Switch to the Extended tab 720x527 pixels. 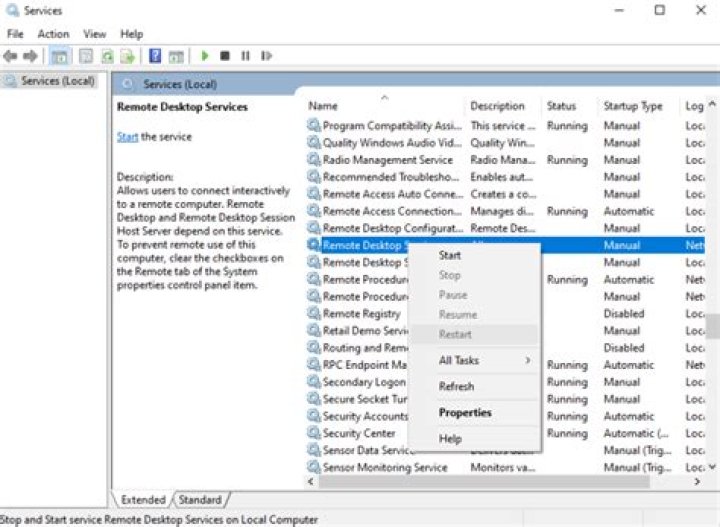pos(142,499)
